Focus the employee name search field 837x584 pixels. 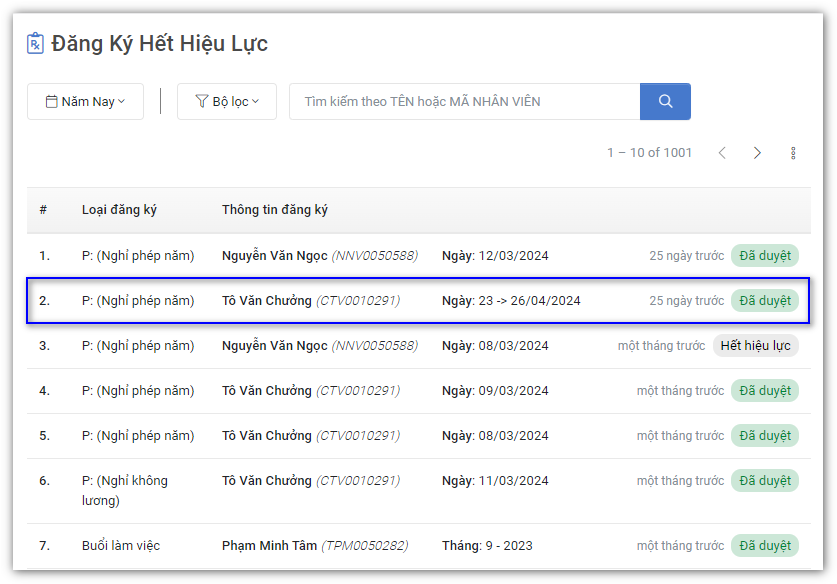click(464, 101)
